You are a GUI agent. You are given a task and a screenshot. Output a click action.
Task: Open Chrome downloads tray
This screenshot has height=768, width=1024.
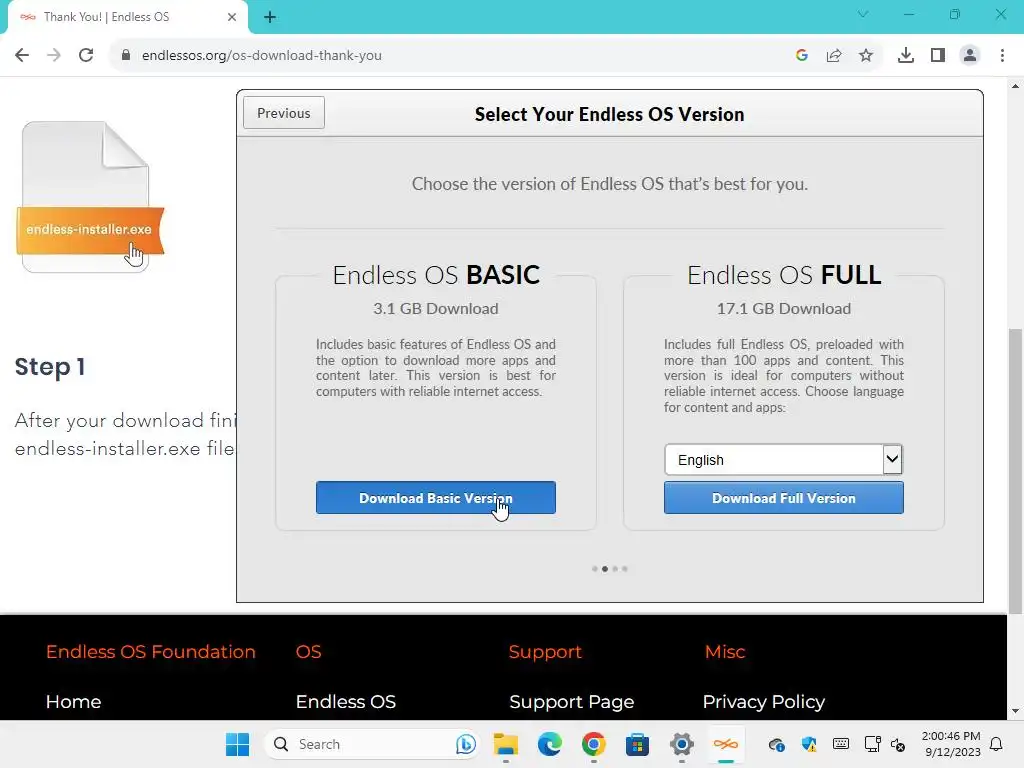click(906, 56)
